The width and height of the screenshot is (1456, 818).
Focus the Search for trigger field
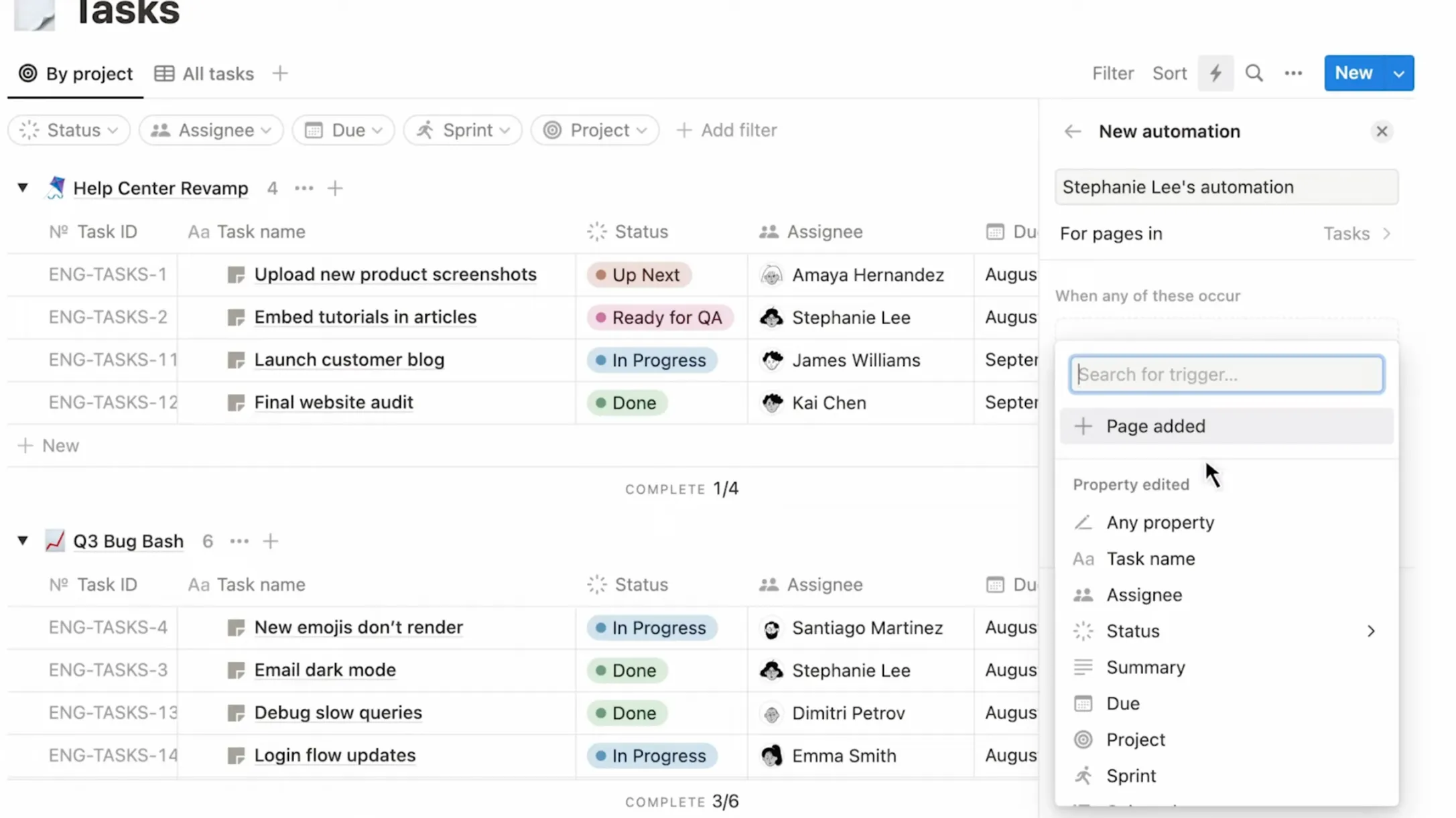point(1226,374)
